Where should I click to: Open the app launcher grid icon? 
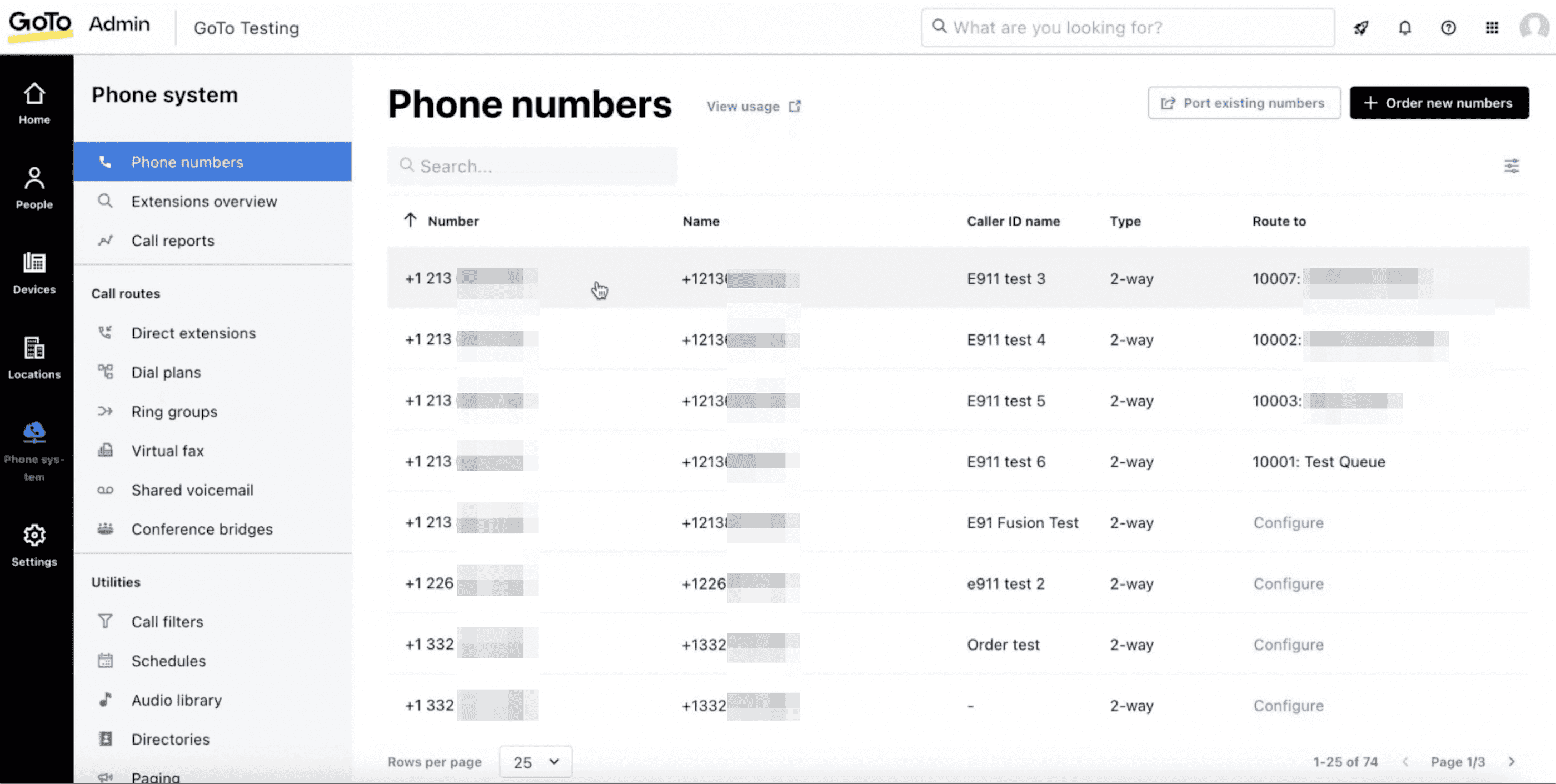[1491, 28]
